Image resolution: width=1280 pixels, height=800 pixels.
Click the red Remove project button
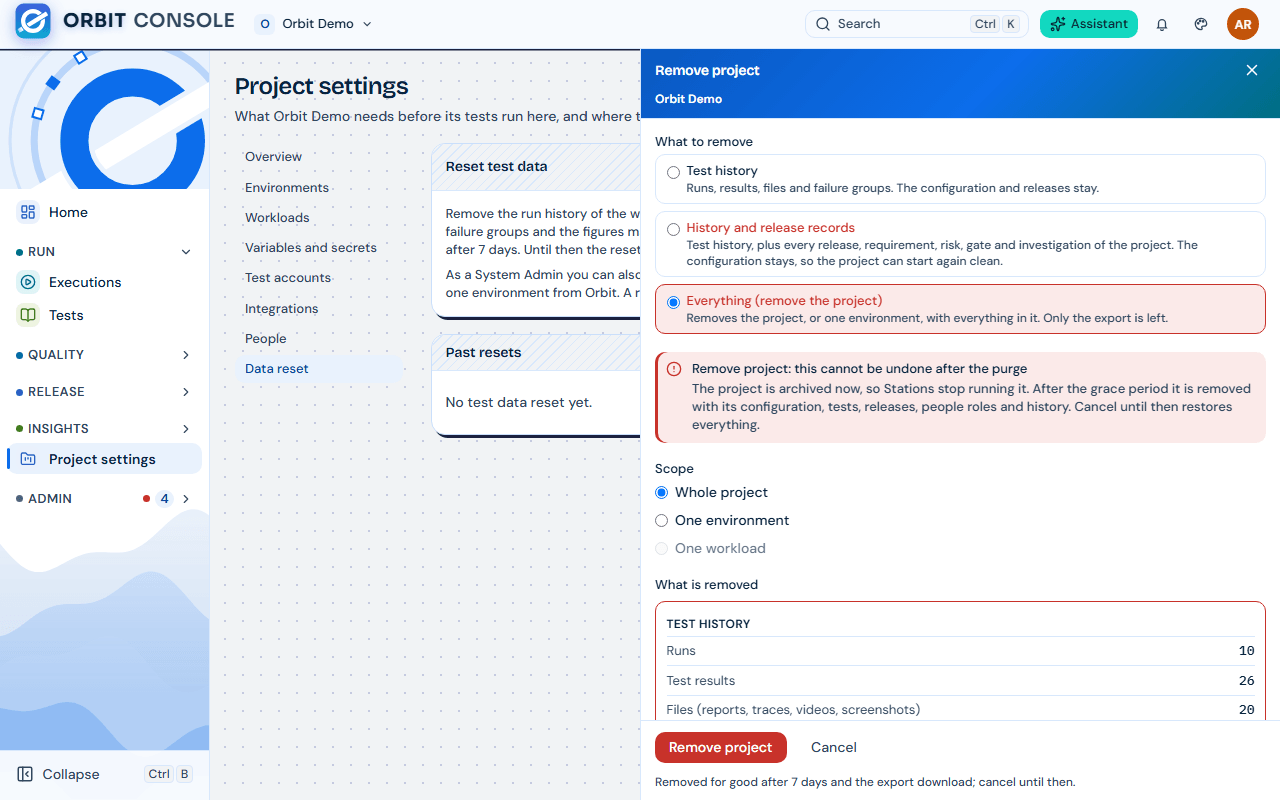pyautogui.click(x=721, y=747)
